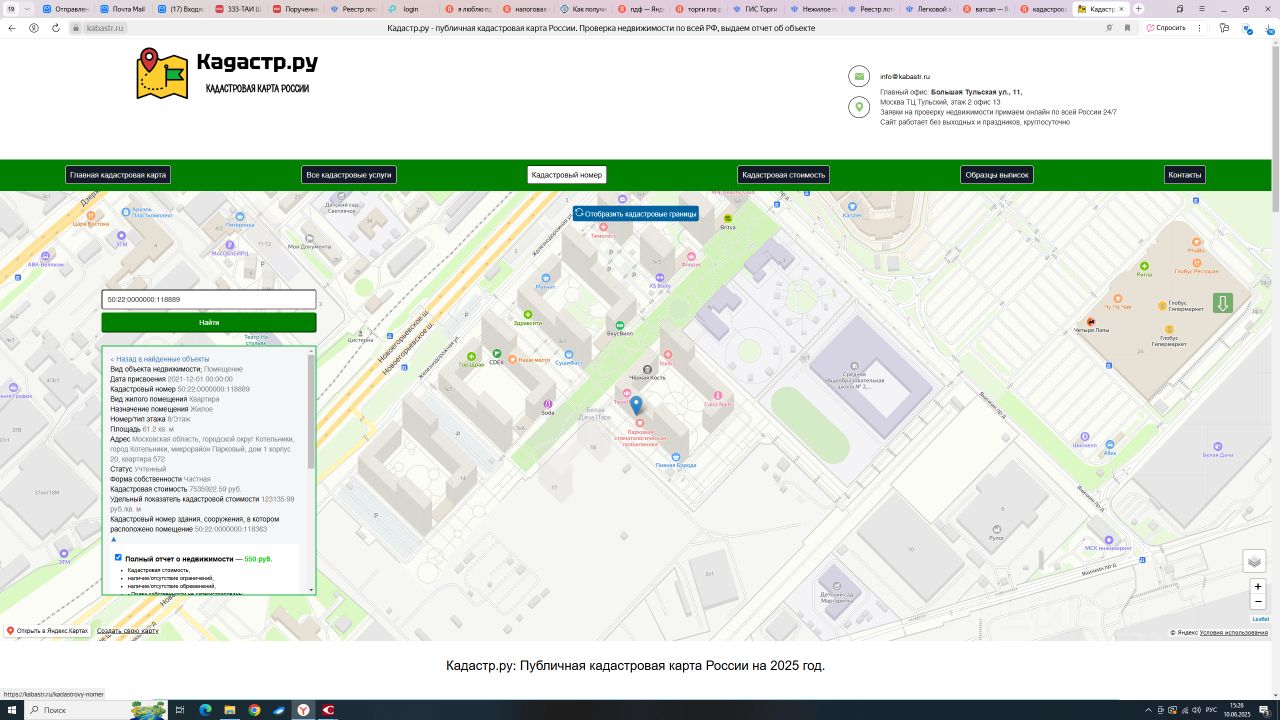Click the info@kabastr.ru email text
The image size is (1280, 720).
point(905,77)
